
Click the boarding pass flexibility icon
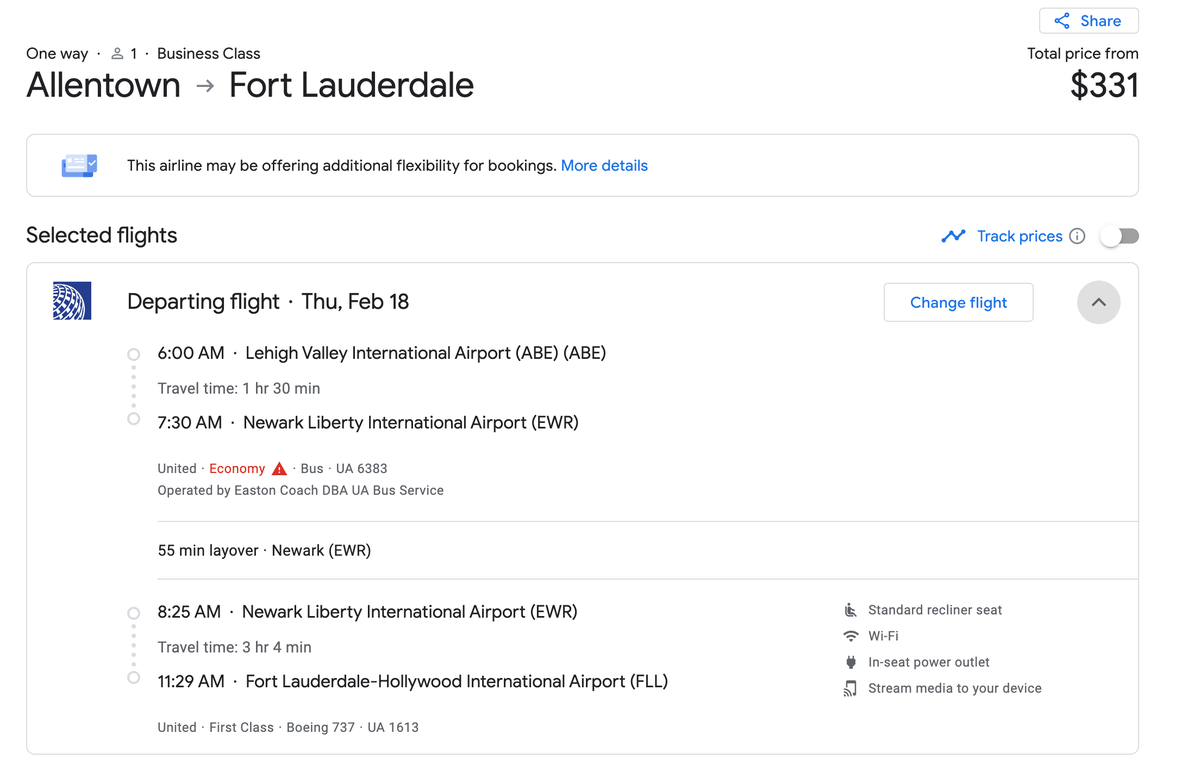pyautogui.click(x=78, y=165)
